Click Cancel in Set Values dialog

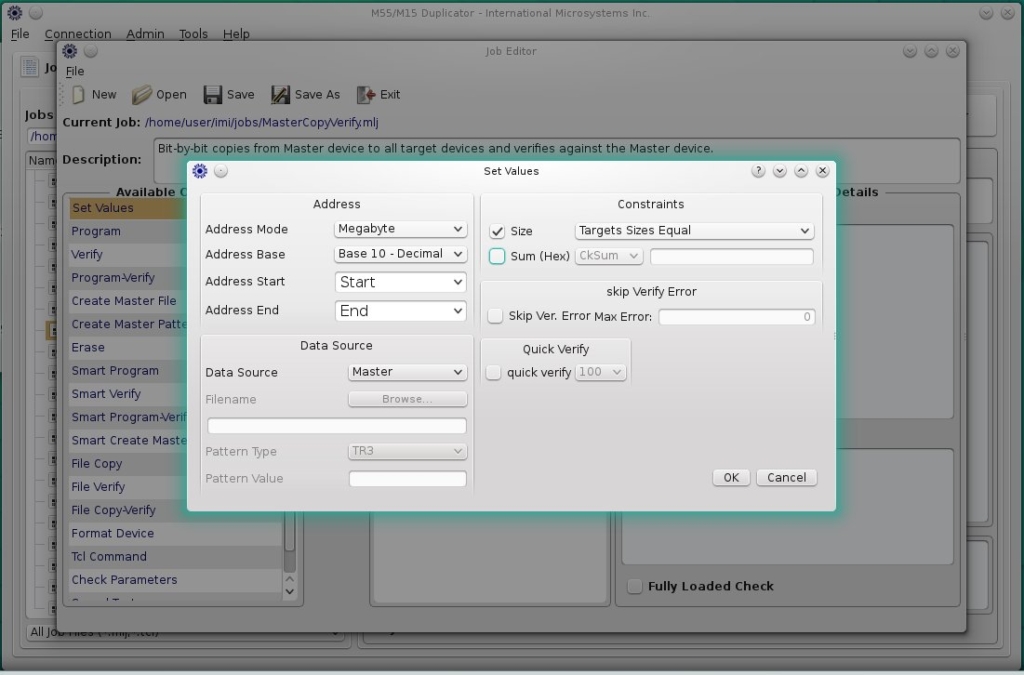[x=786, y=477]
